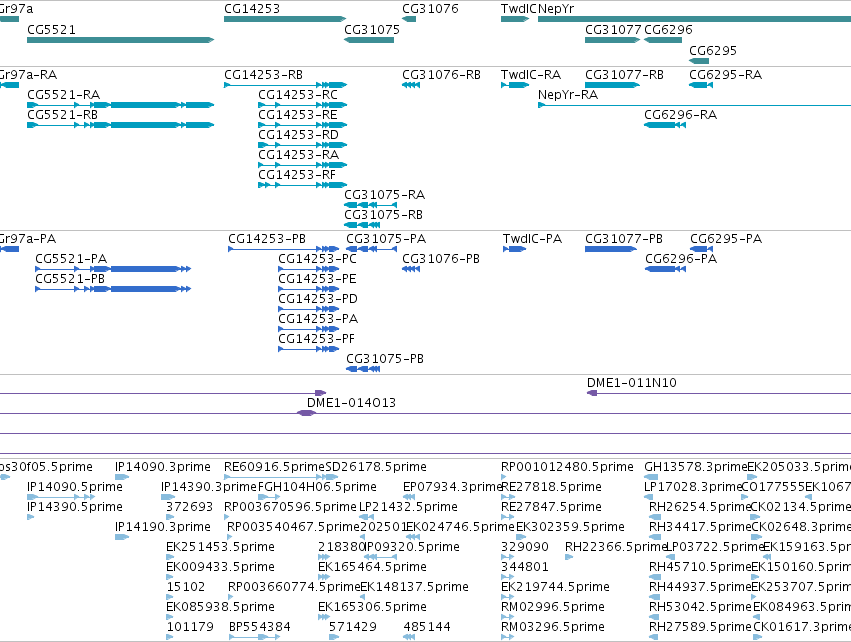The height and width of the screenshot is (642, 851).
Task: Open protein CG14253-PE label
Action: (x=317, y=279)
